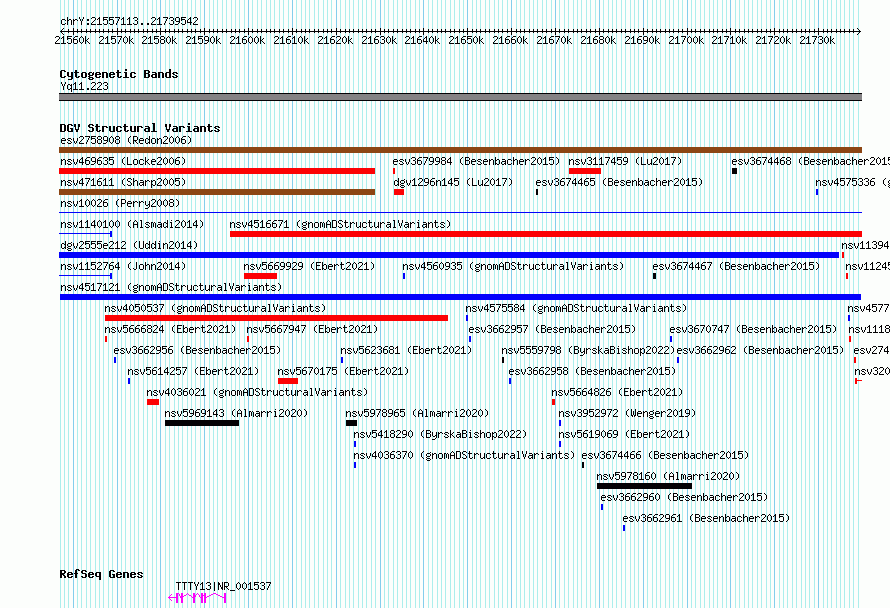Click the 21700k ruler tick label
890x608 pixels.
click(686, 40)
